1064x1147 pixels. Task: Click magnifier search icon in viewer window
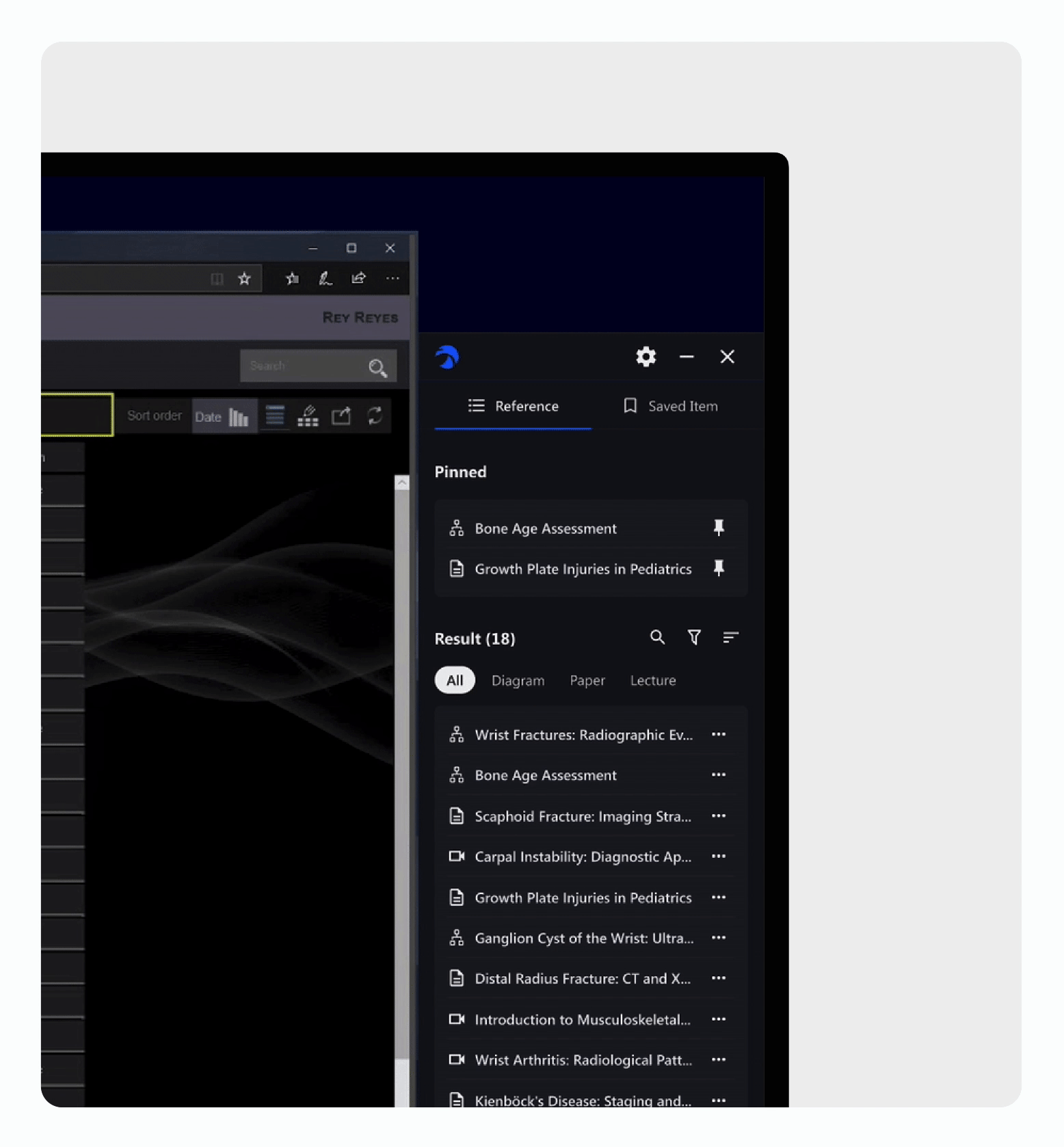tap(377, 368)
